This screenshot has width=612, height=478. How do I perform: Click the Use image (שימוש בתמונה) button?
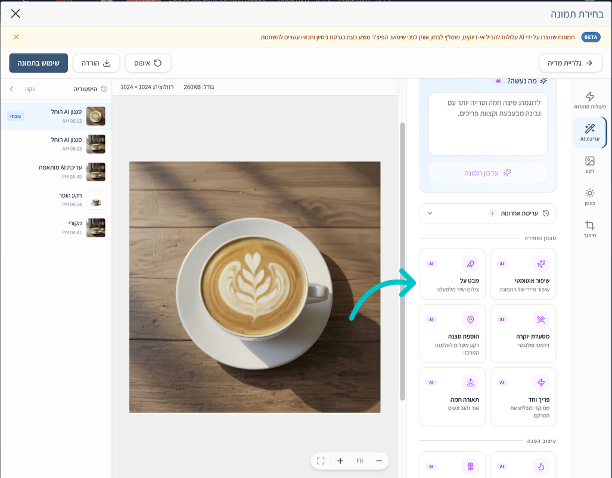pos(38,63)
